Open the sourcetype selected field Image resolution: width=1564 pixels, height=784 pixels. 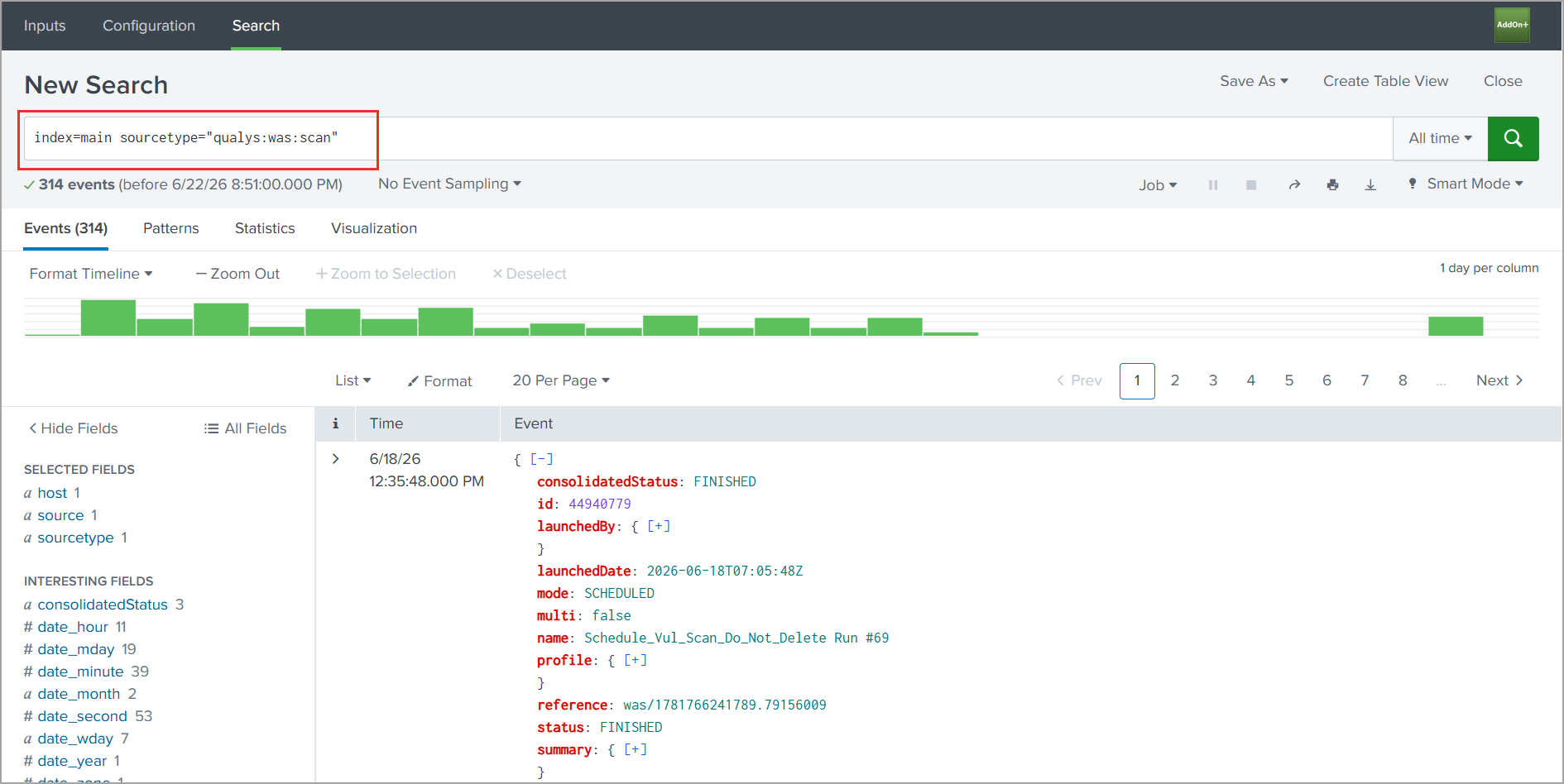click(75, 538)
